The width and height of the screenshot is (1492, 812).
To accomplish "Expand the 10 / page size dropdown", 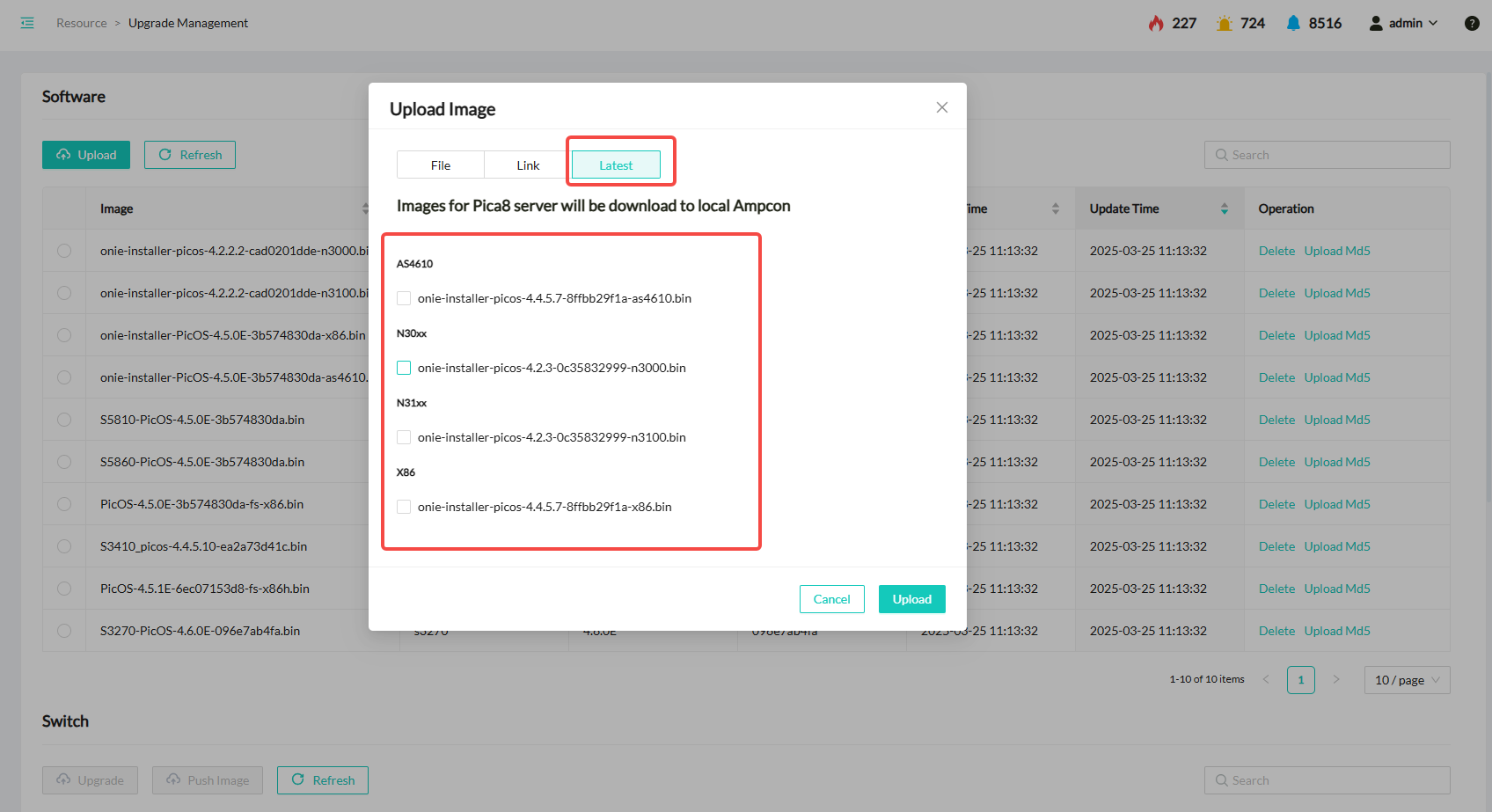I will click(x=1407, y=680).
